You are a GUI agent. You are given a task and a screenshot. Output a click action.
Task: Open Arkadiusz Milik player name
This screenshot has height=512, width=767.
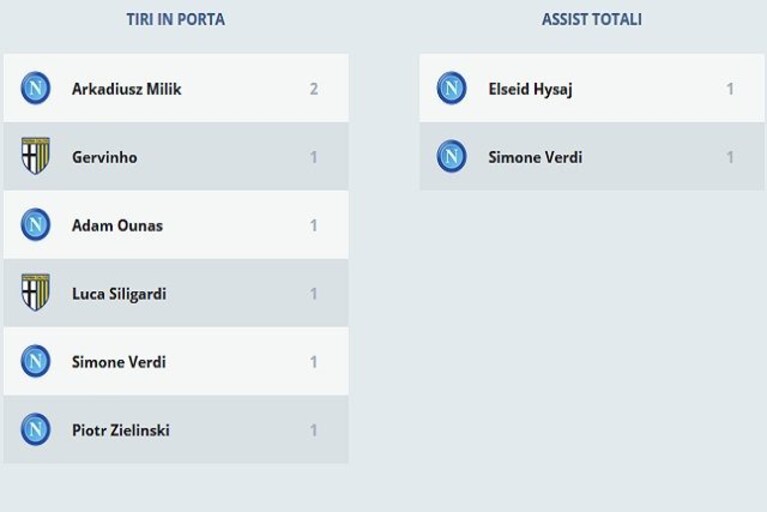[x=127, y=89]
